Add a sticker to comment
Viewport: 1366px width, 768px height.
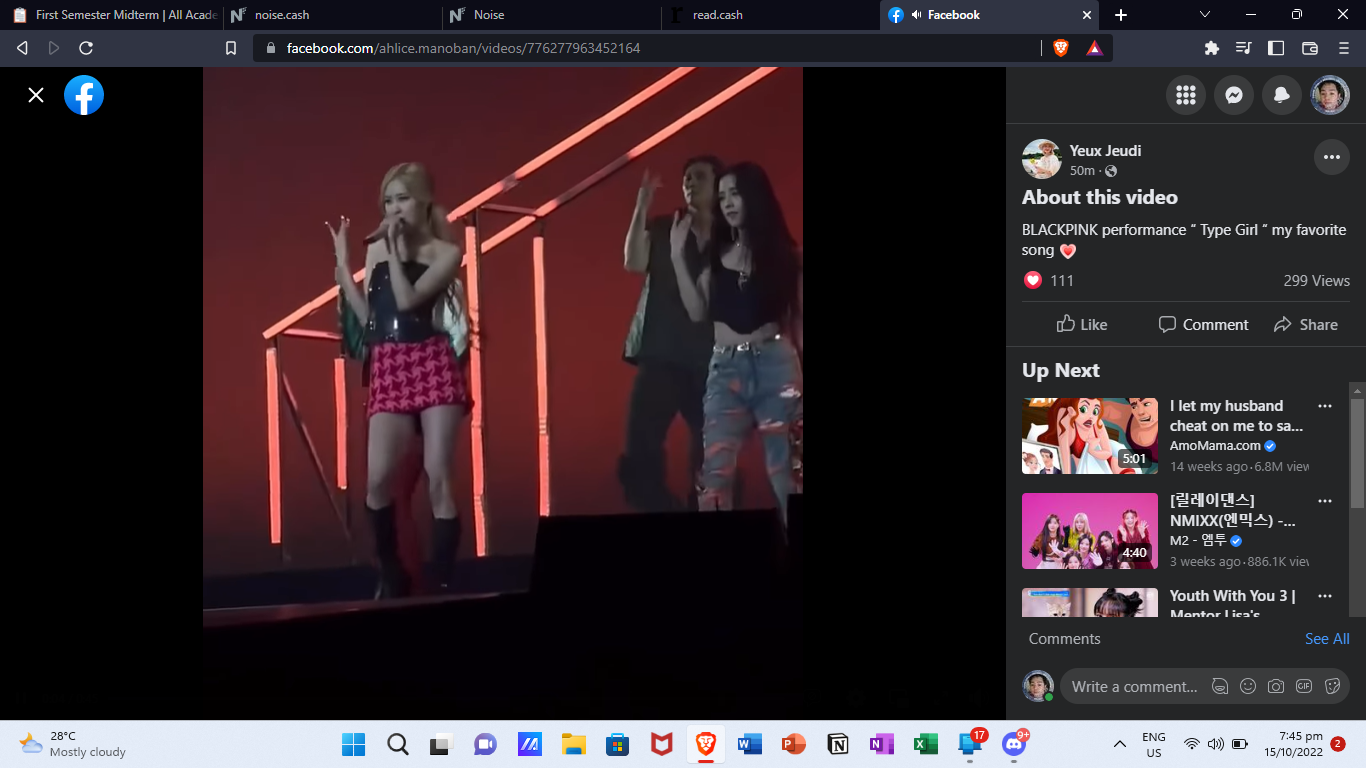[x=1332, y=687]
